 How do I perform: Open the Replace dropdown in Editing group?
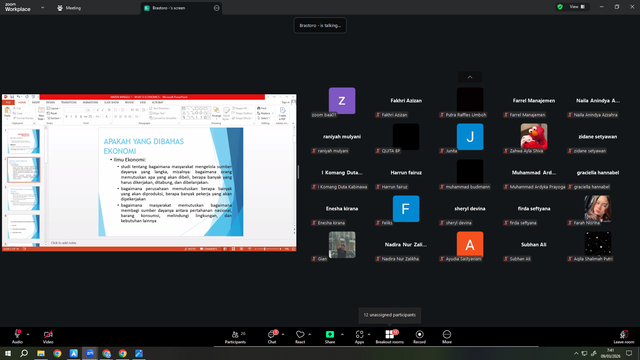pos(265,113)
